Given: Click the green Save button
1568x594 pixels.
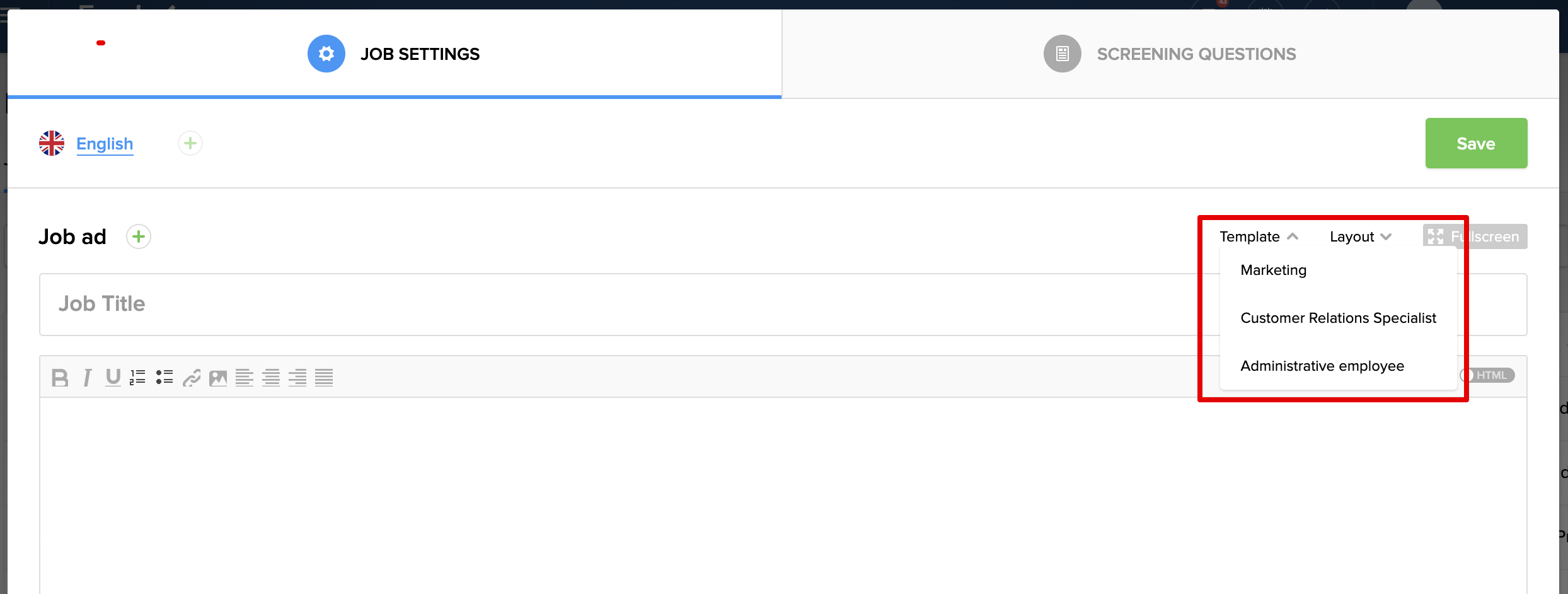Looking at the screenshot, I should coord(1475,143).
